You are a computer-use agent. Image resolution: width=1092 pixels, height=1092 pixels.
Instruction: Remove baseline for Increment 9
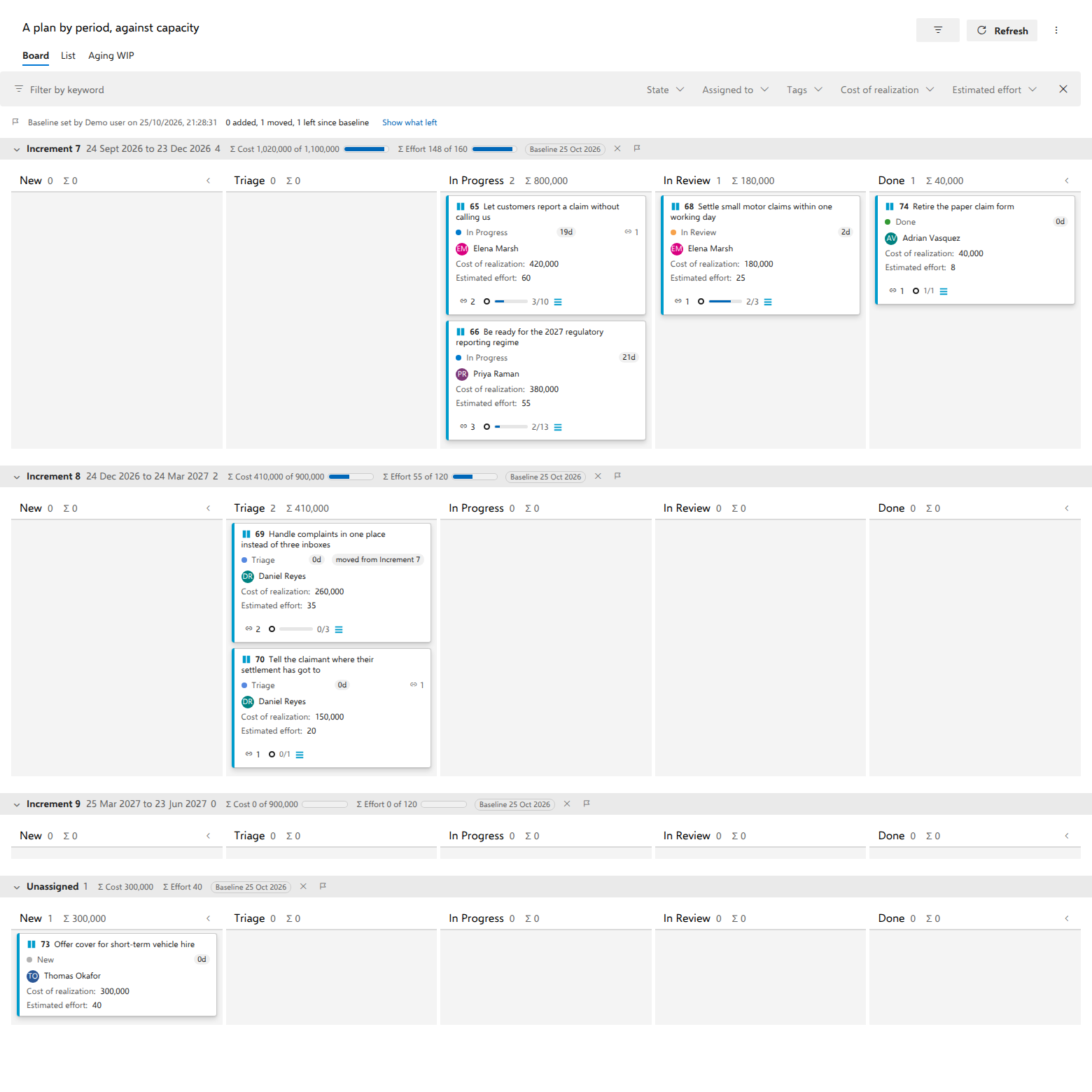[x=567, y=804]
